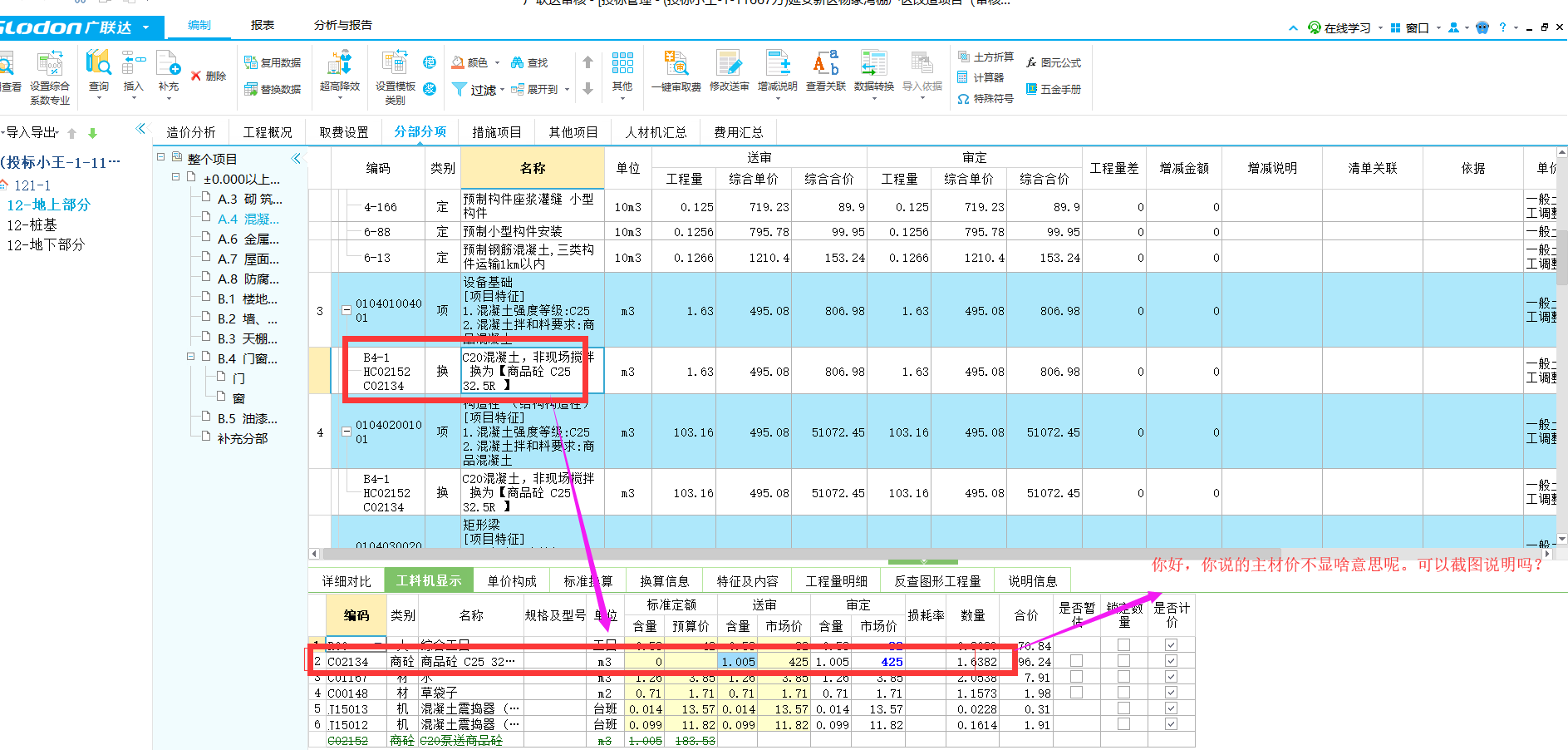Click the round 模 icon
The image size is (1568, 750).
[x=430, y=62]
